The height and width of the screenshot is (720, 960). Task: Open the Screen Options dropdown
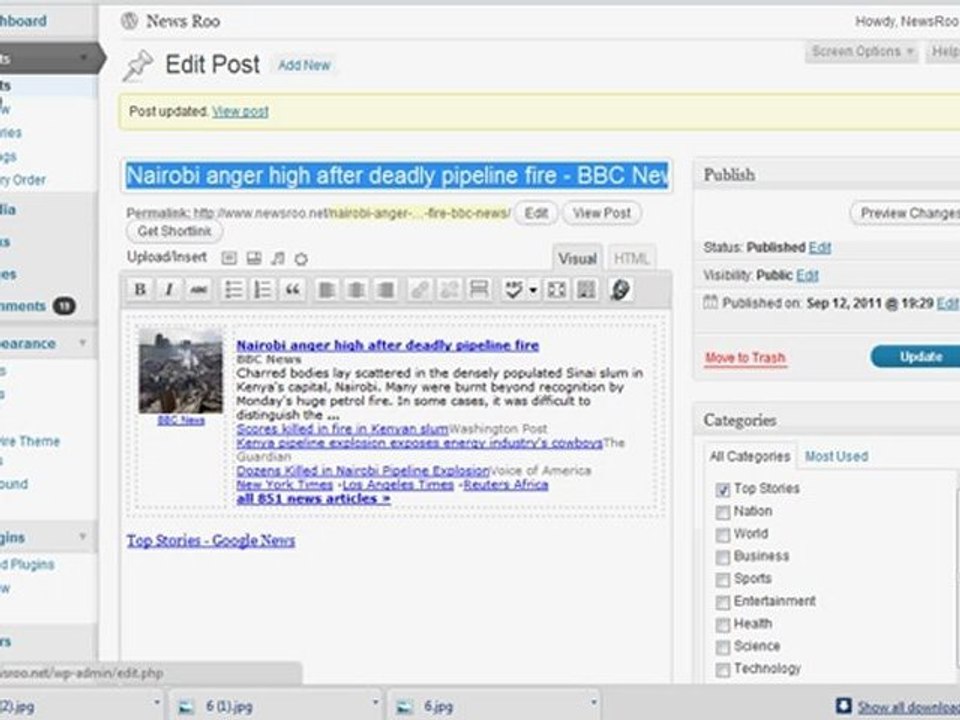(x=861, y=51)
